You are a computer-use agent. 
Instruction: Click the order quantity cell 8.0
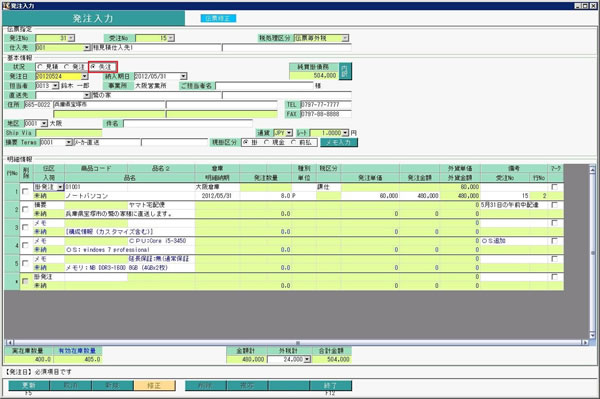(x=266, y=196)
